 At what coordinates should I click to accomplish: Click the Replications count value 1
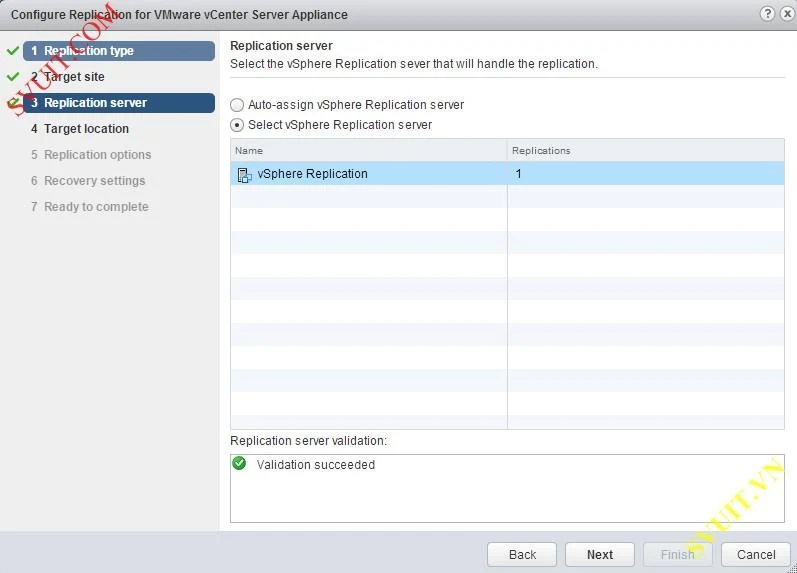coord(518,174)
